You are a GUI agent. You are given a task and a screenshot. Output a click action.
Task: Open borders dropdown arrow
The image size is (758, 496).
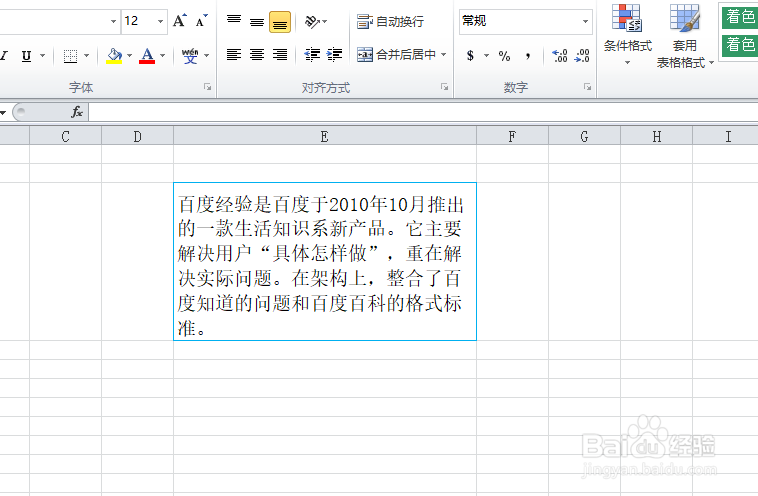click(x=87, y=56)
